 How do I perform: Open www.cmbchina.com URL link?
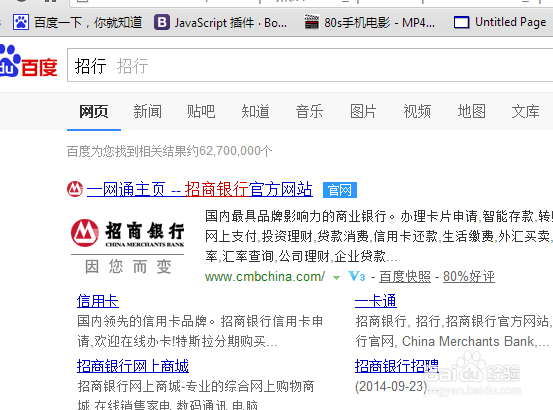click(265, 277)
